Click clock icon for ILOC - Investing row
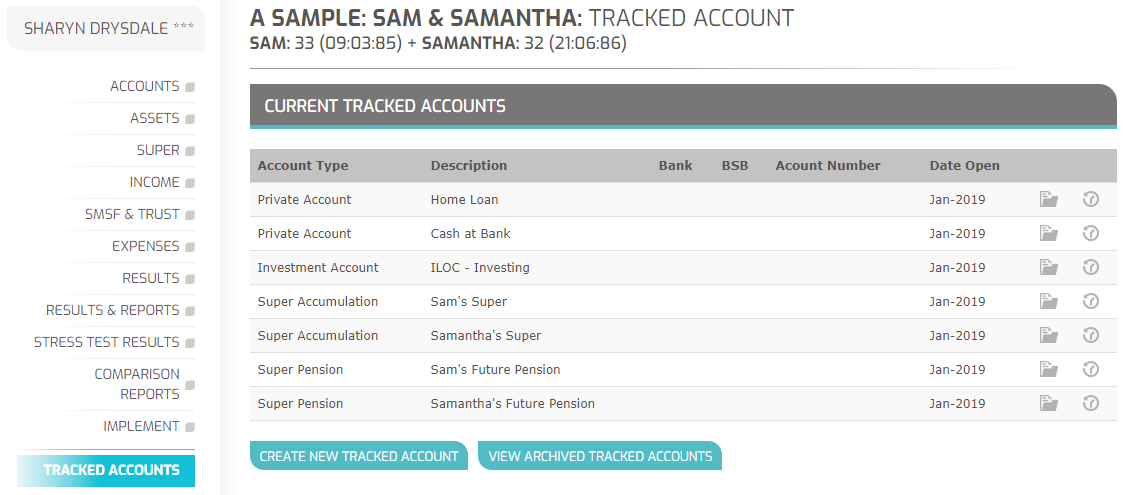Viewport: 1123px width, 495px height. (x=1090, y=267)
